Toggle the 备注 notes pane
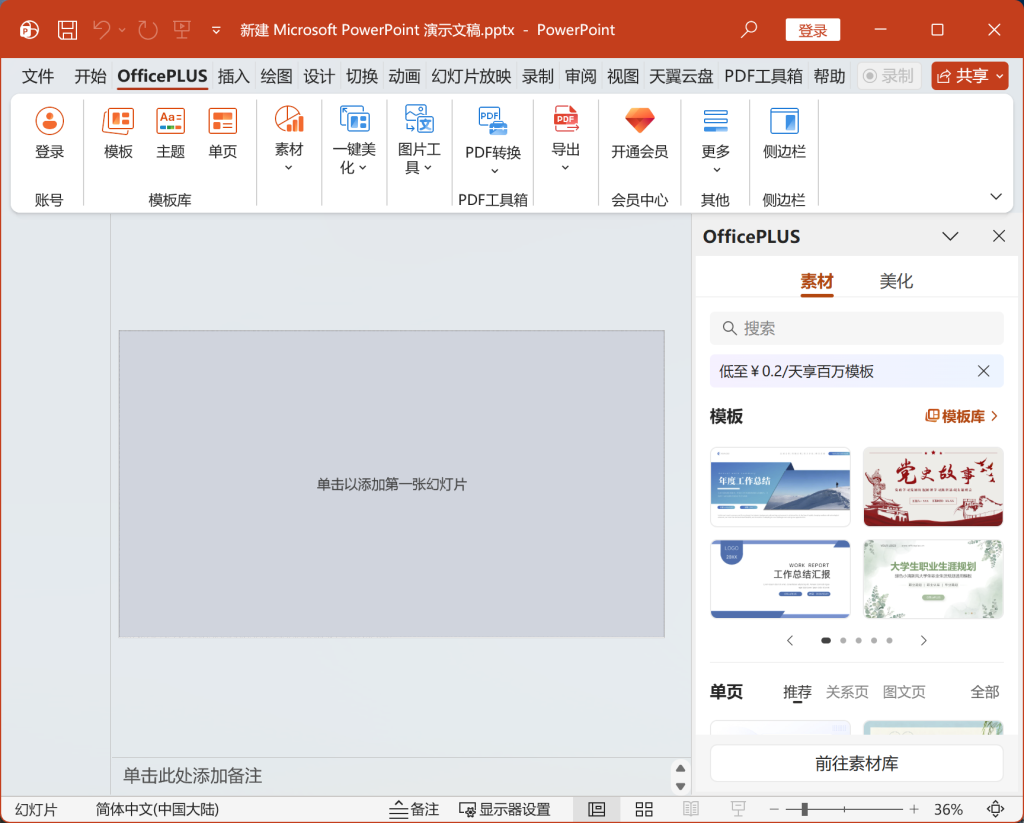Image resolution: width=1024 pixels, height=823 pixels. tap(414, 809)
